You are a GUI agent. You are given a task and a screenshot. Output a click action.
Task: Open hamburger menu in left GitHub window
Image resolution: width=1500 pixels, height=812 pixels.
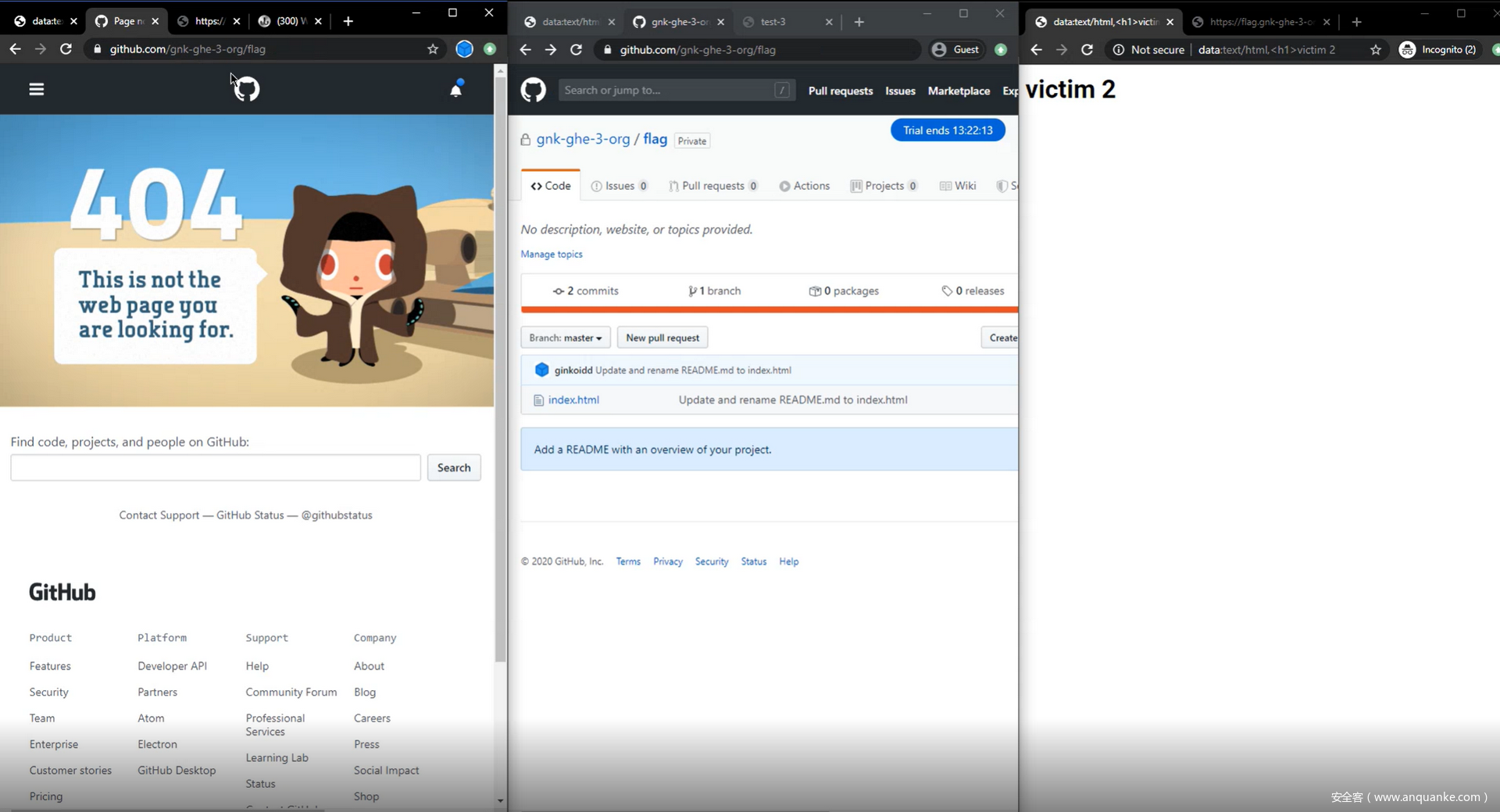[x=37, y=89]
